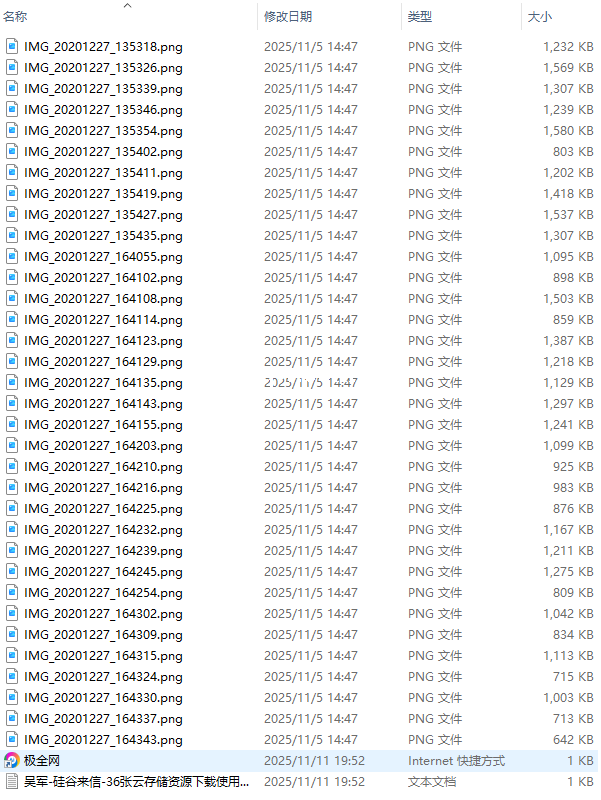Select IMG_20201227_164324.png in the list

pos(103,677)
